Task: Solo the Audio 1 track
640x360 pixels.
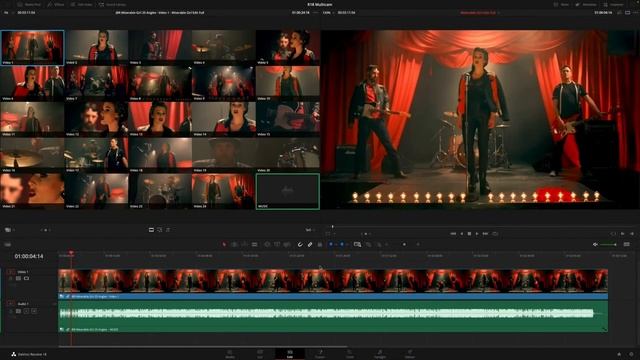Action: [26, 311]
